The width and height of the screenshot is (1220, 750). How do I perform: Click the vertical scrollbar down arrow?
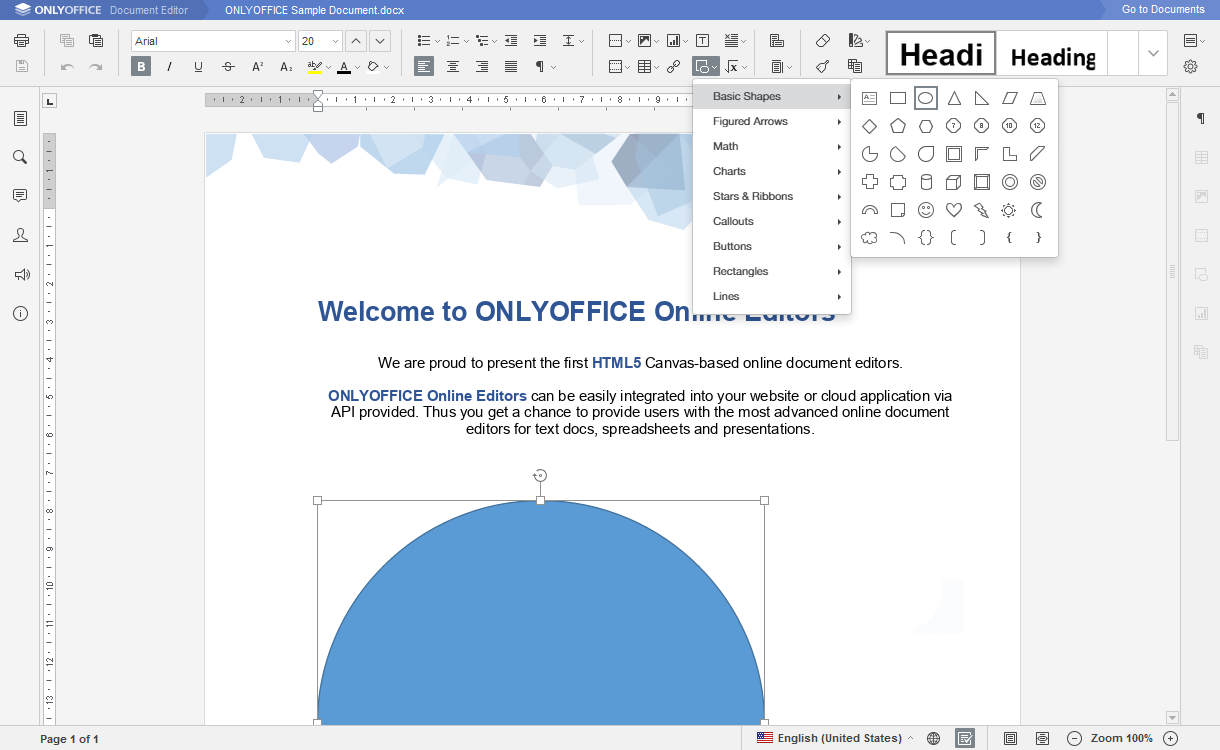[x=1173, y=717]
